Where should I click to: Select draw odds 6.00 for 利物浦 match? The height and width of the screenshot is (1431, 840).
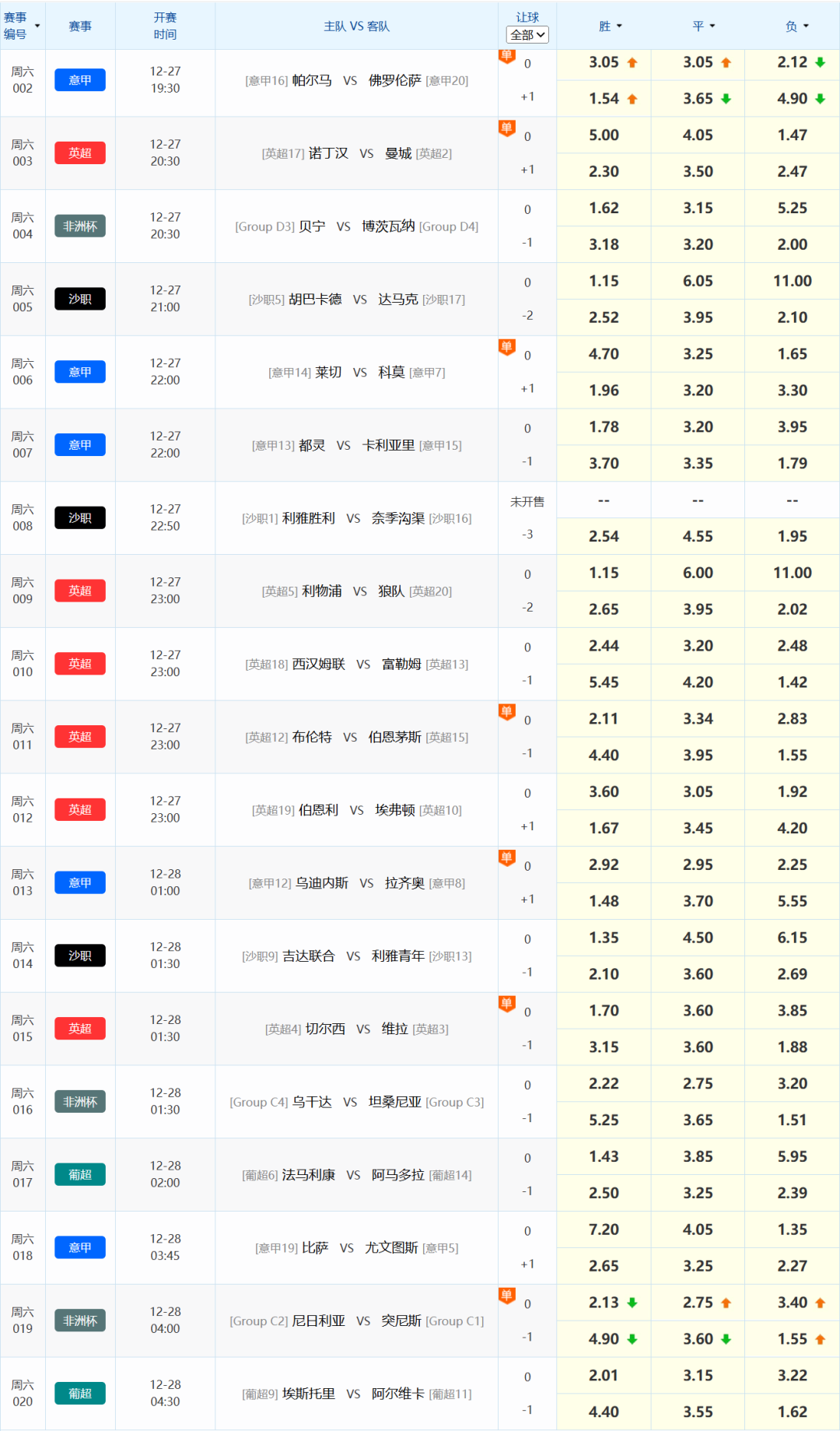698,573
